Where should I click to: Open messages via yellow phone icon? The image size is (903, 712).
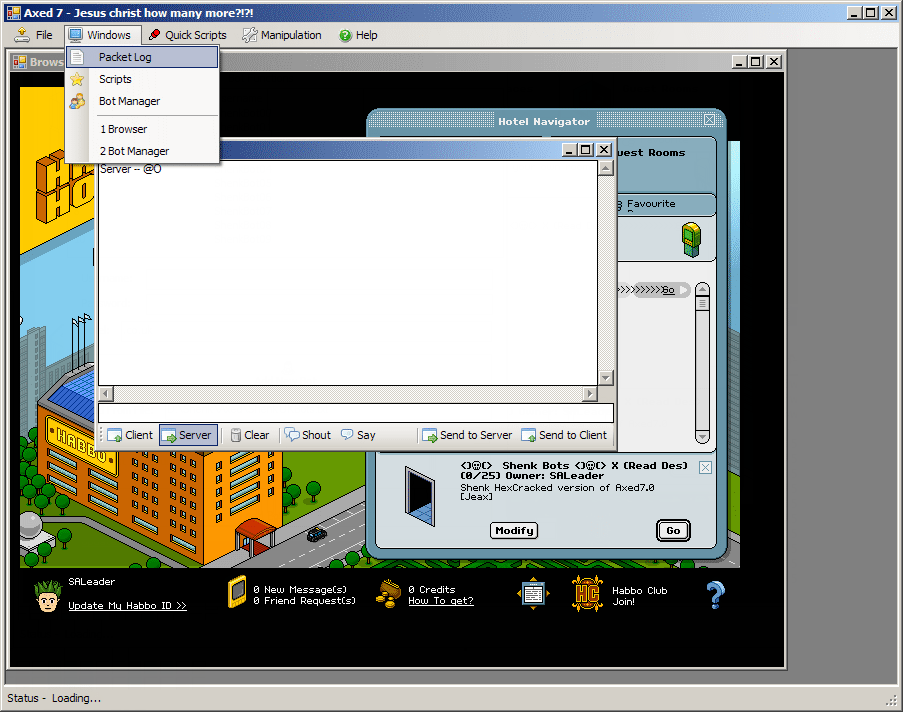pos(237,592)
